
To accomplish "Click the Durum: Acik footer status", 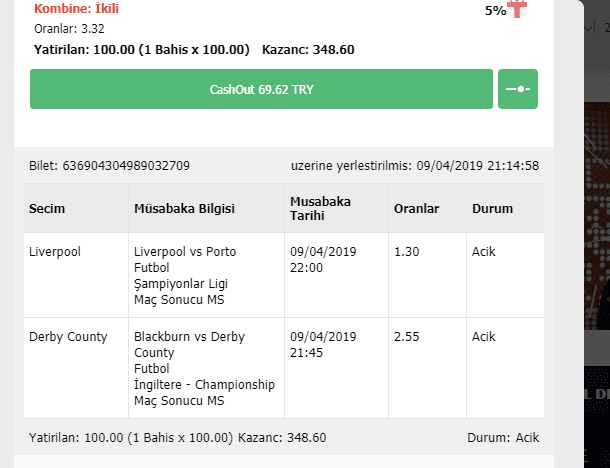I will point(503,438).
